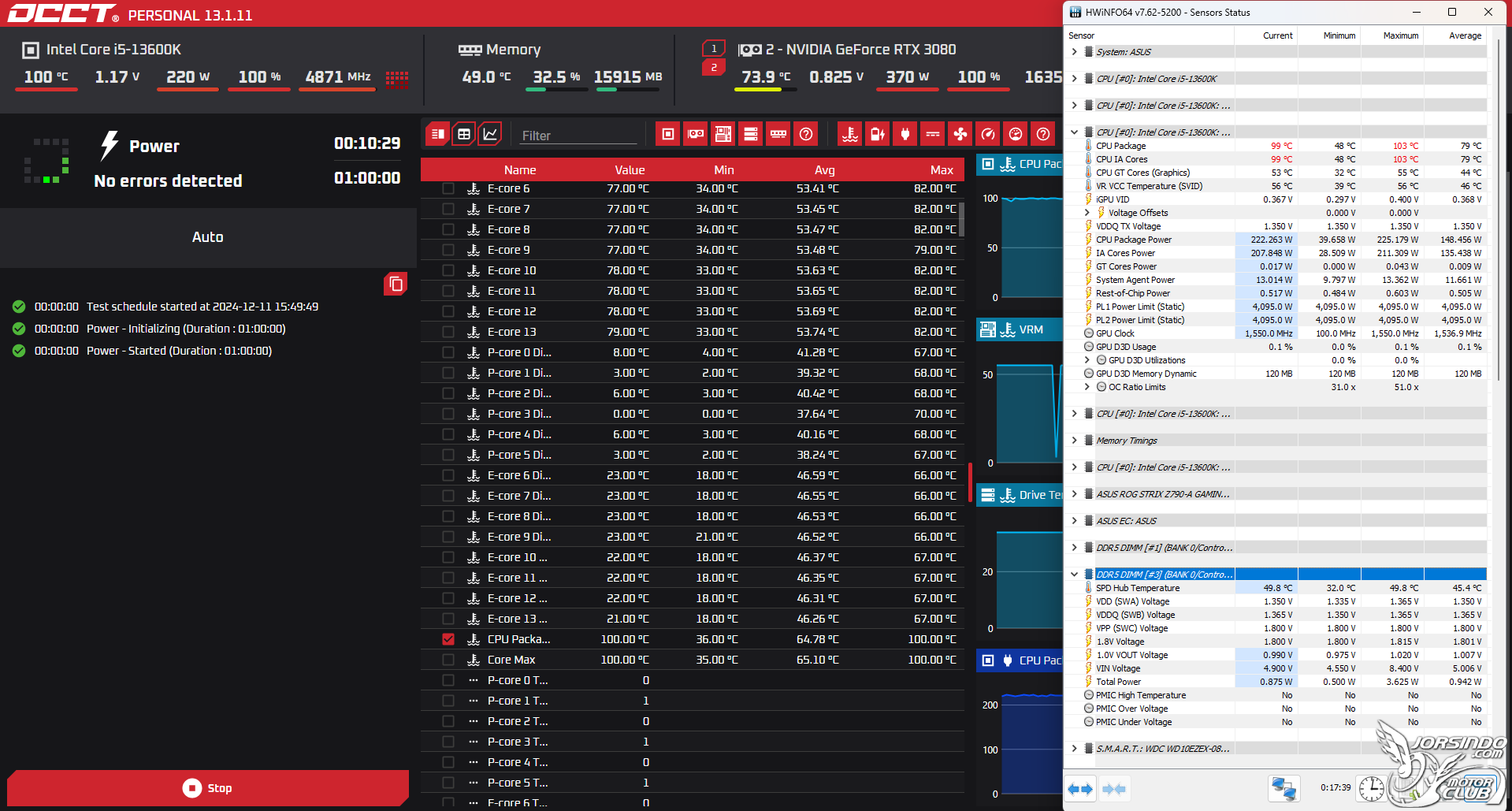Switch OCCT monitoring to graph-only view
Image resolution: width=1512 pixels, height=811 pixels.
click(490, 134)
